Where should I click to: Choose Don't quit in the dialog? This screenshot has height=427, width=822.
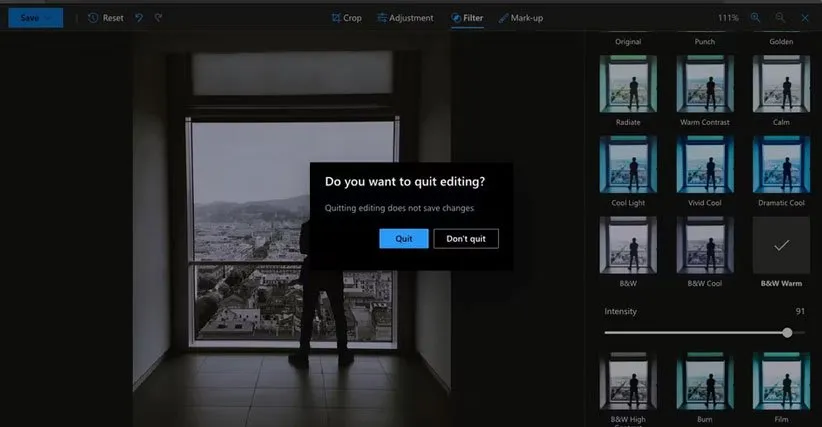(x=466, y=238)
